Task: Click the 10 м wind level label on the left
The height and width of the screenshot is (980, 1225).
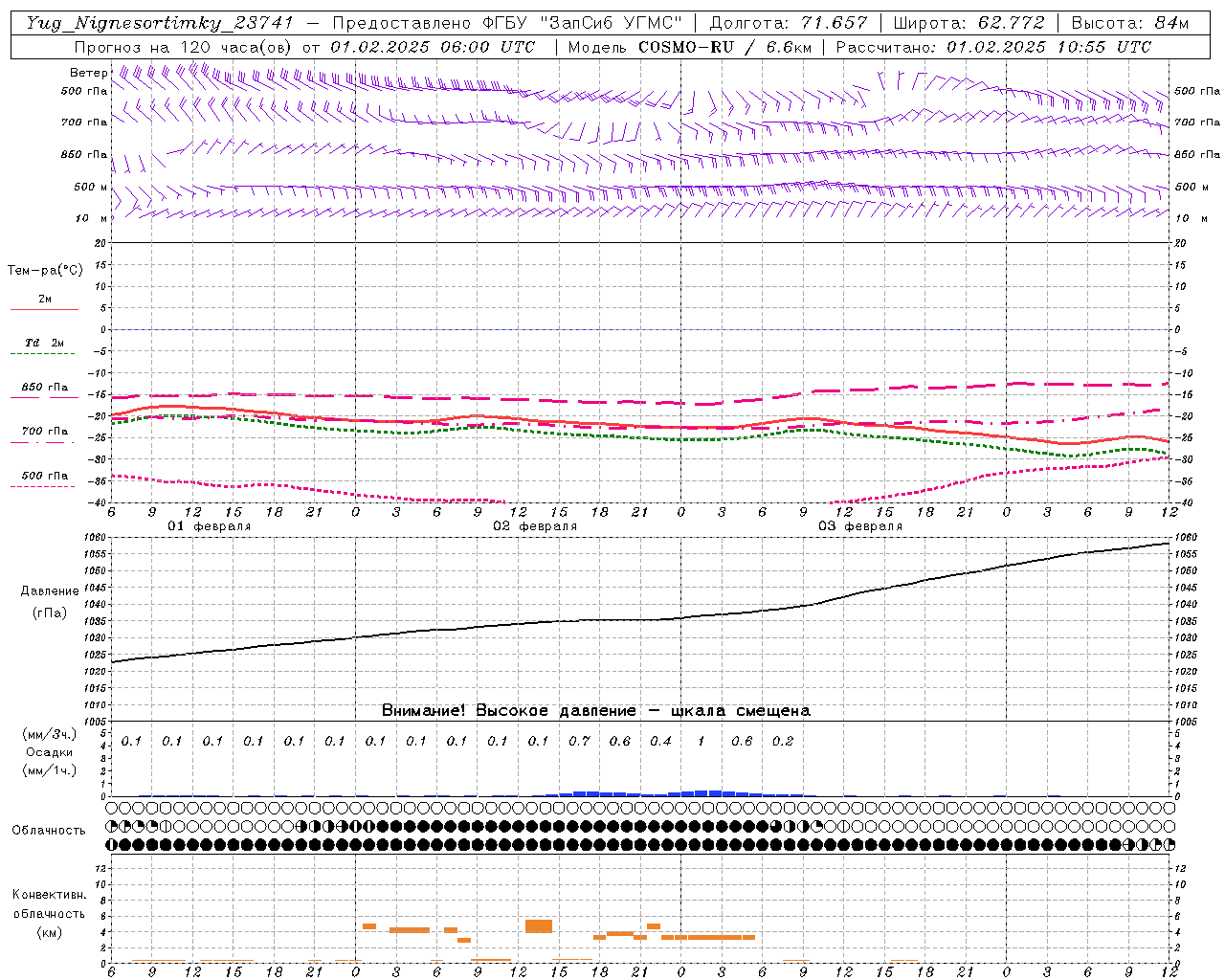Action: [x=91, y=218]
